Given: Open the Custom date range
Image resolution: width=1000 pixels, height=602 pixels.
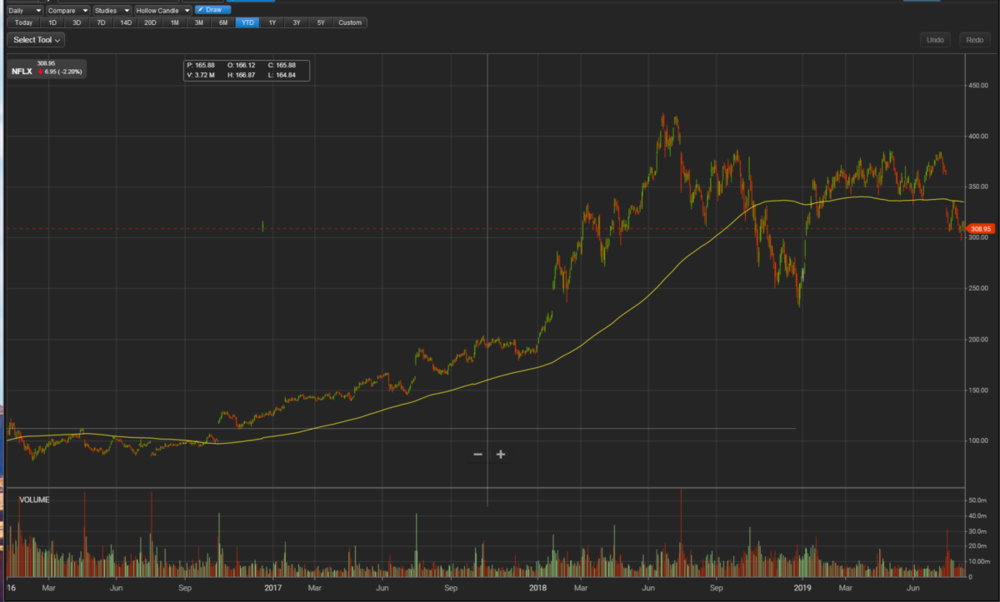Looking at the screenshot, I should [x=349, y=21].
